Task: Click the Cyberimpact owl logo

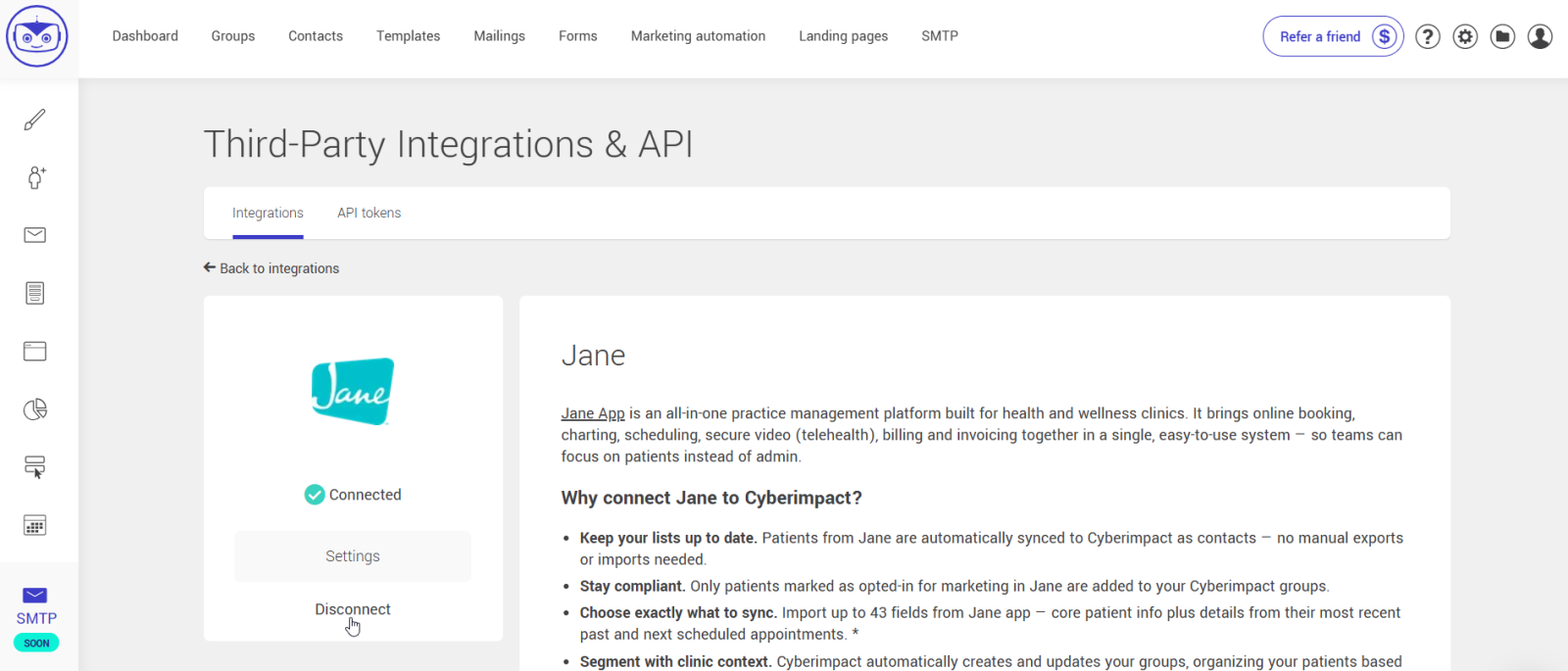Action: [37, 36]
